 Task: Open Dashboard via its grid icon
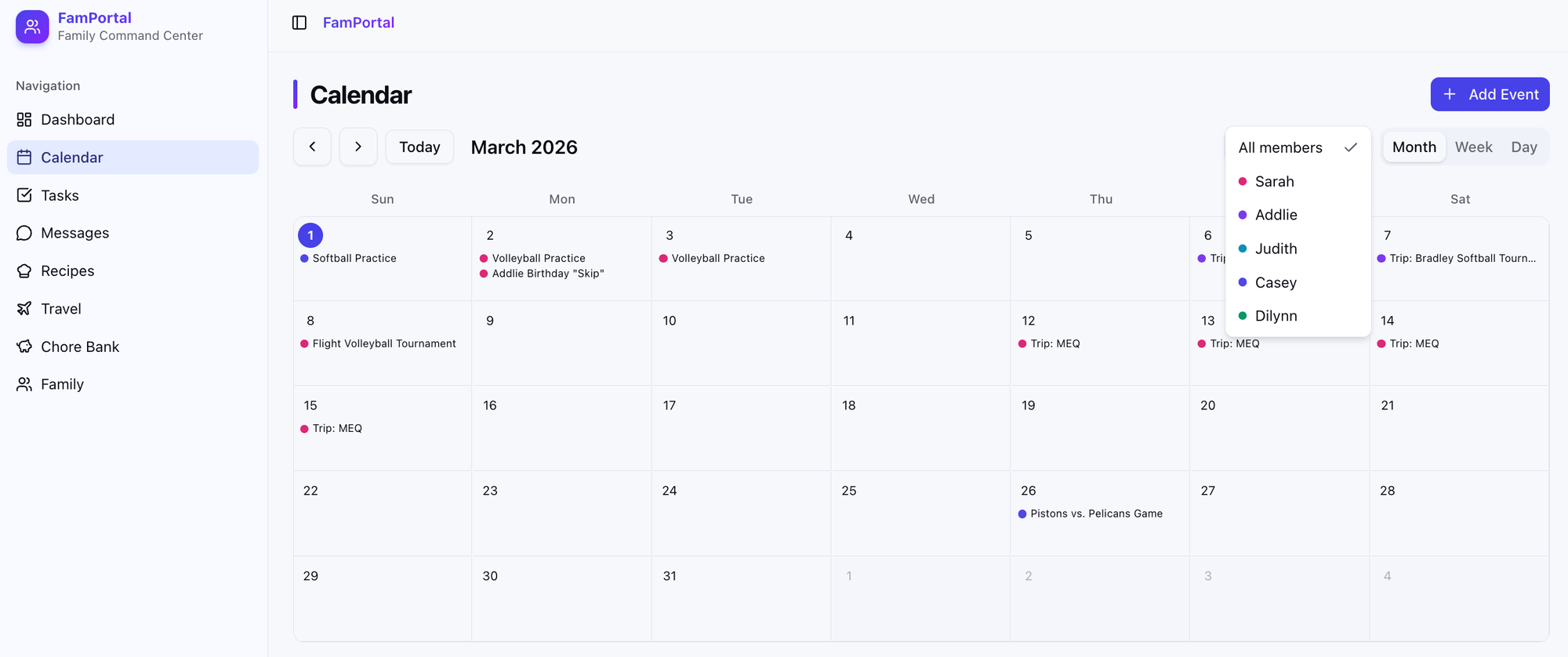pyautogui.click(x=24, y=119)
